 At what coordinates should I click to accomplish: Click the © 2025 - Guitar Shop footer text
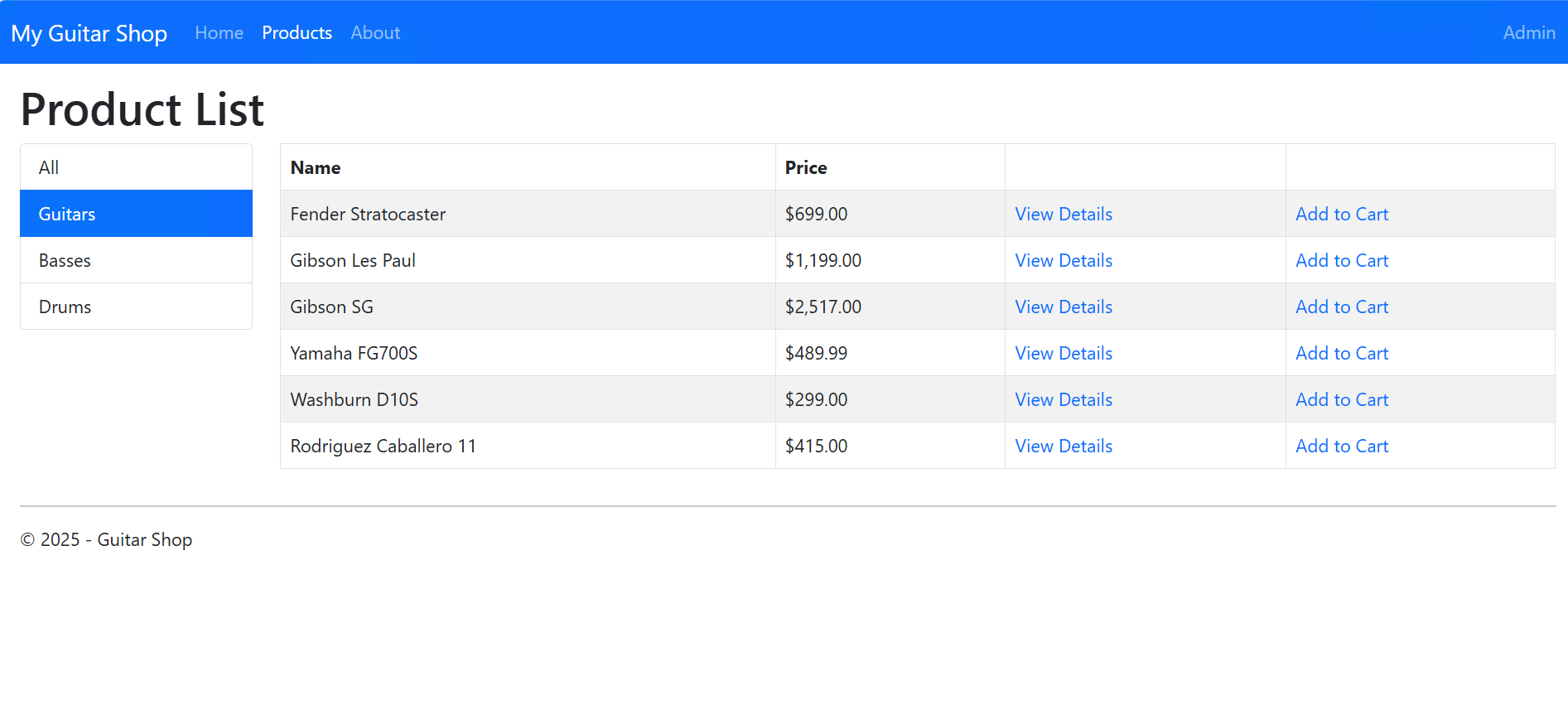click(x=106, y=539)
